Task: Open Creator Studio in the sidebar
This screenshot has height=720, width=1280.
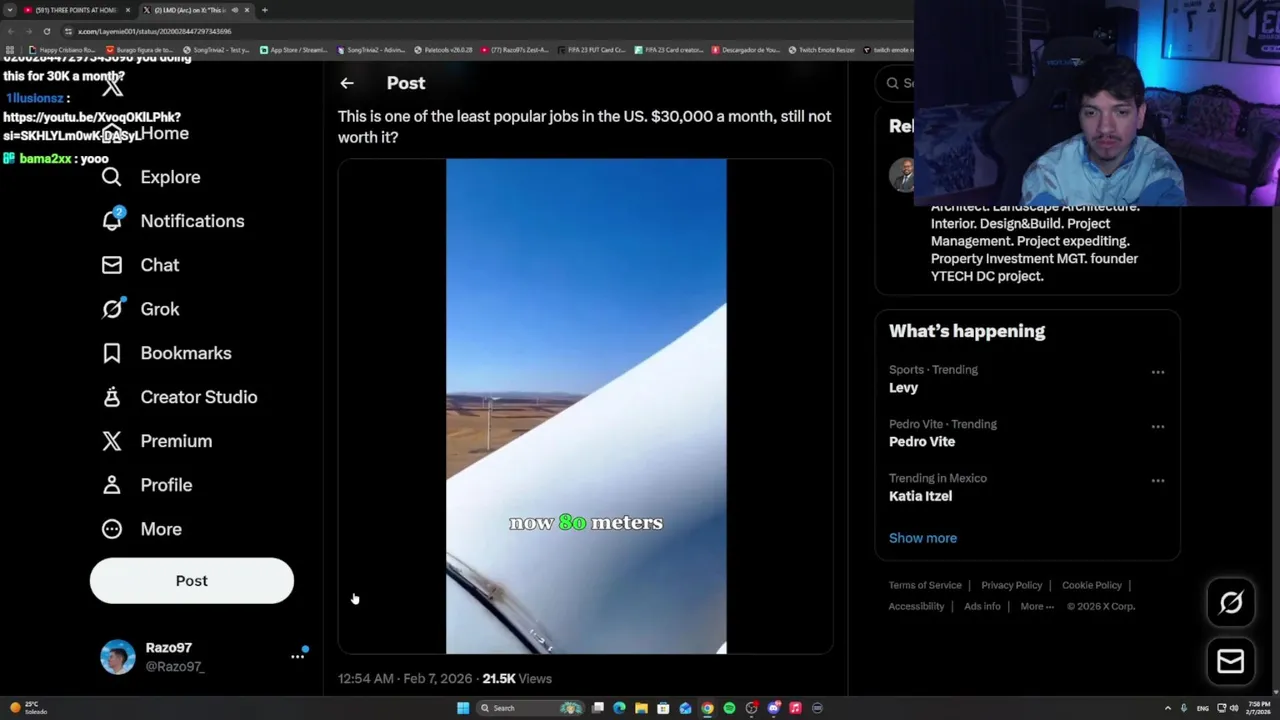Action: (x=179, y=397)
